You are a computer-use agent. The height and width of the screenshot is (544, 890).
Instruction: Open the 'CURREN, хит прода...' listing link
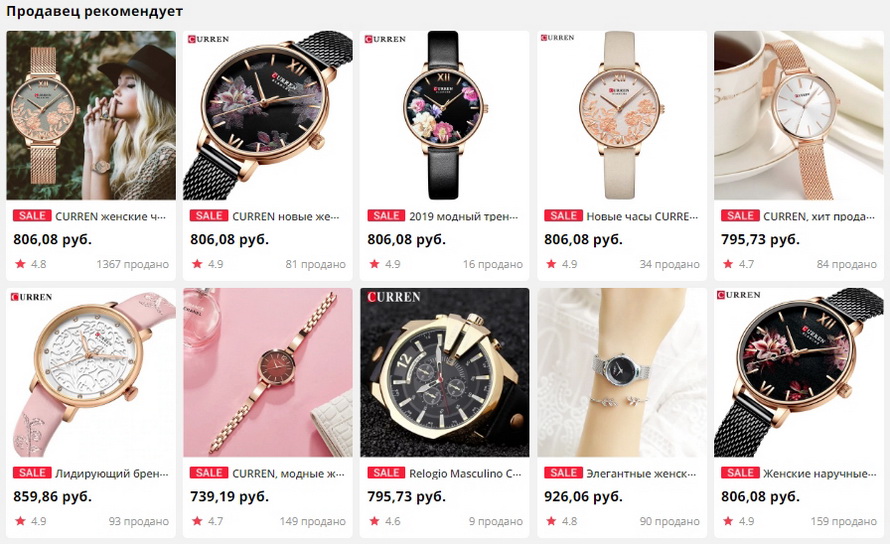(819, 216)
